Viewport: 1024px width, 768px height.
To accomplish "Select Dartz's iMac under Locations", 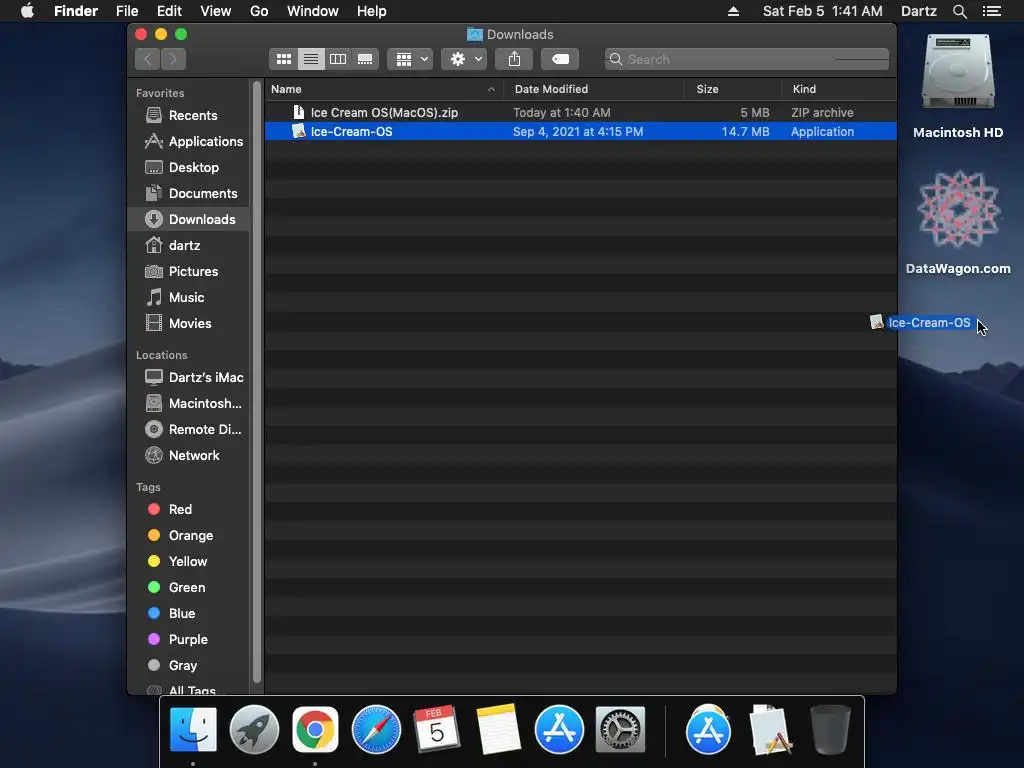I will (x=189, y=377).
